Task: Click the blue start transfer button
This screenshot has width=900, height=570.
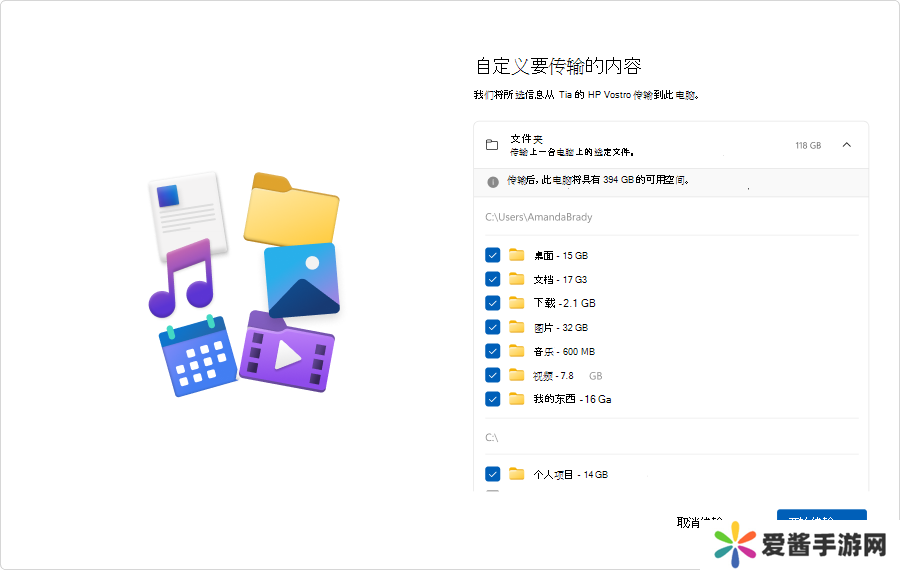Action: click(x=821, y=519)
